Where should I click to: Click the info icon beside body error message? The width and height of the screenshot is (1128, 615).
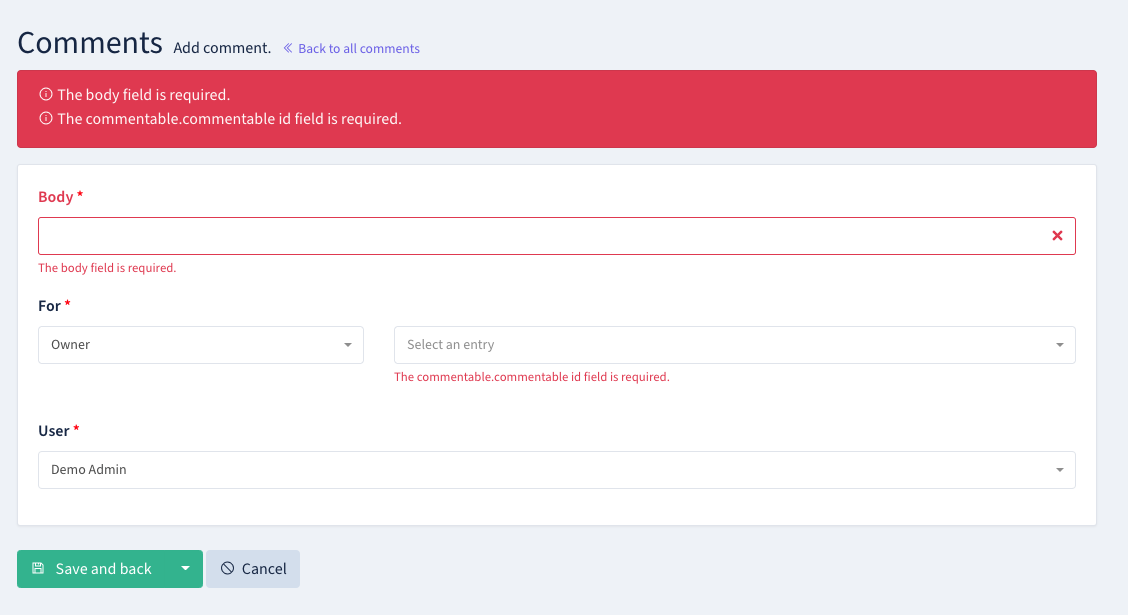click(45, 93)
